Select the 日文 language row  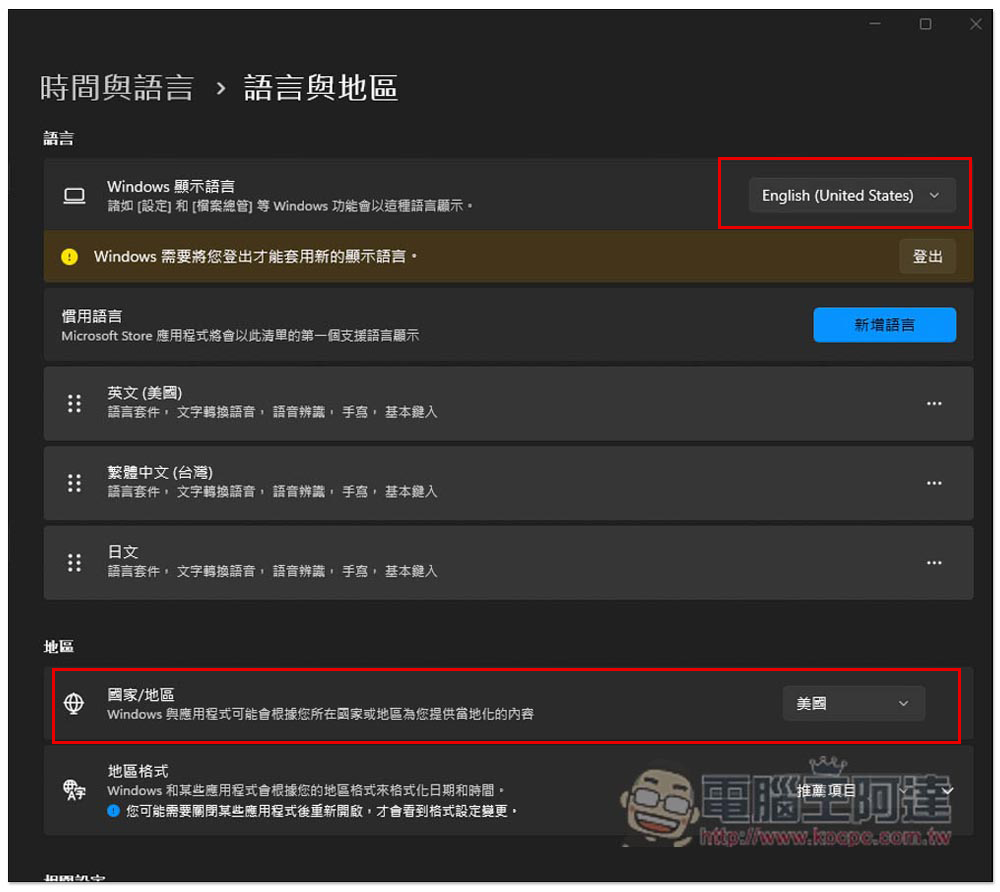508,563
